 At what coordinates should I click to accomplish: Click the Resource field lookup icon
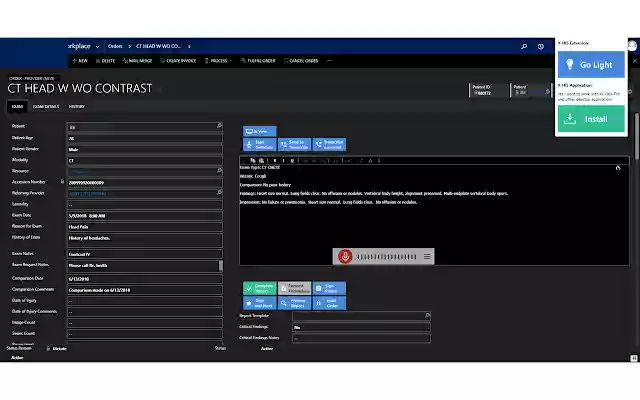click(219, 170)
